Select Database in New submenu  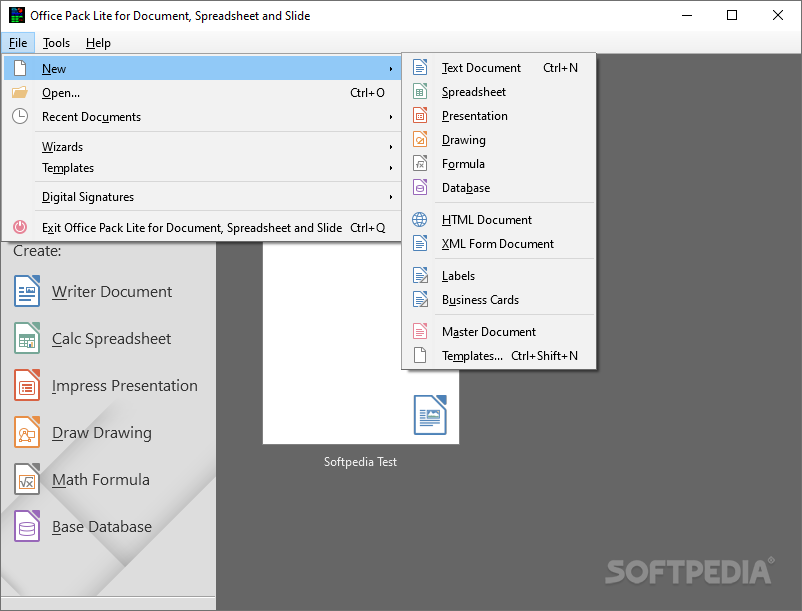click(499, 188)
